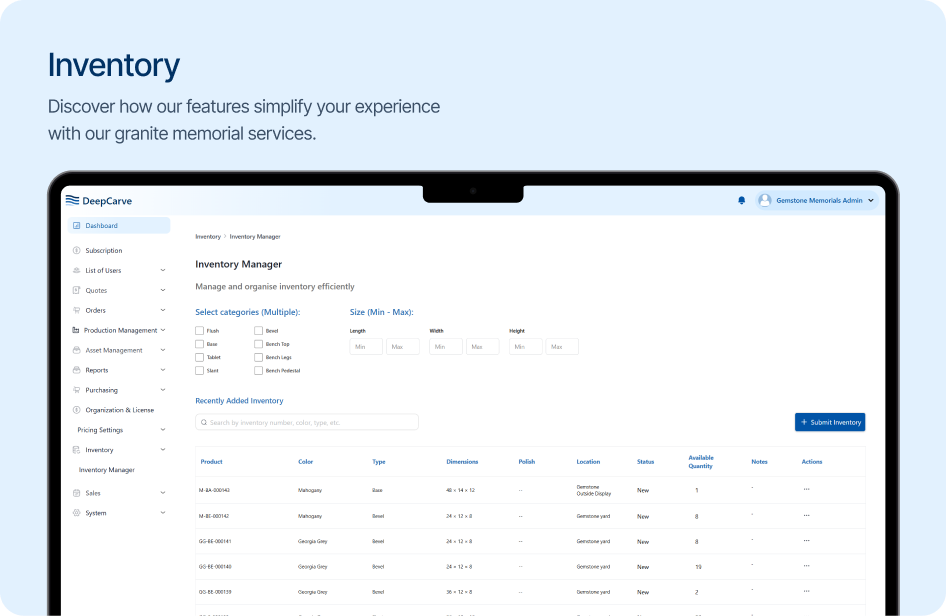Open actions menu for product M-BE-000142
Image resolution: width=946 pixels, height=616 pixels.
click(x=806, y=516)
